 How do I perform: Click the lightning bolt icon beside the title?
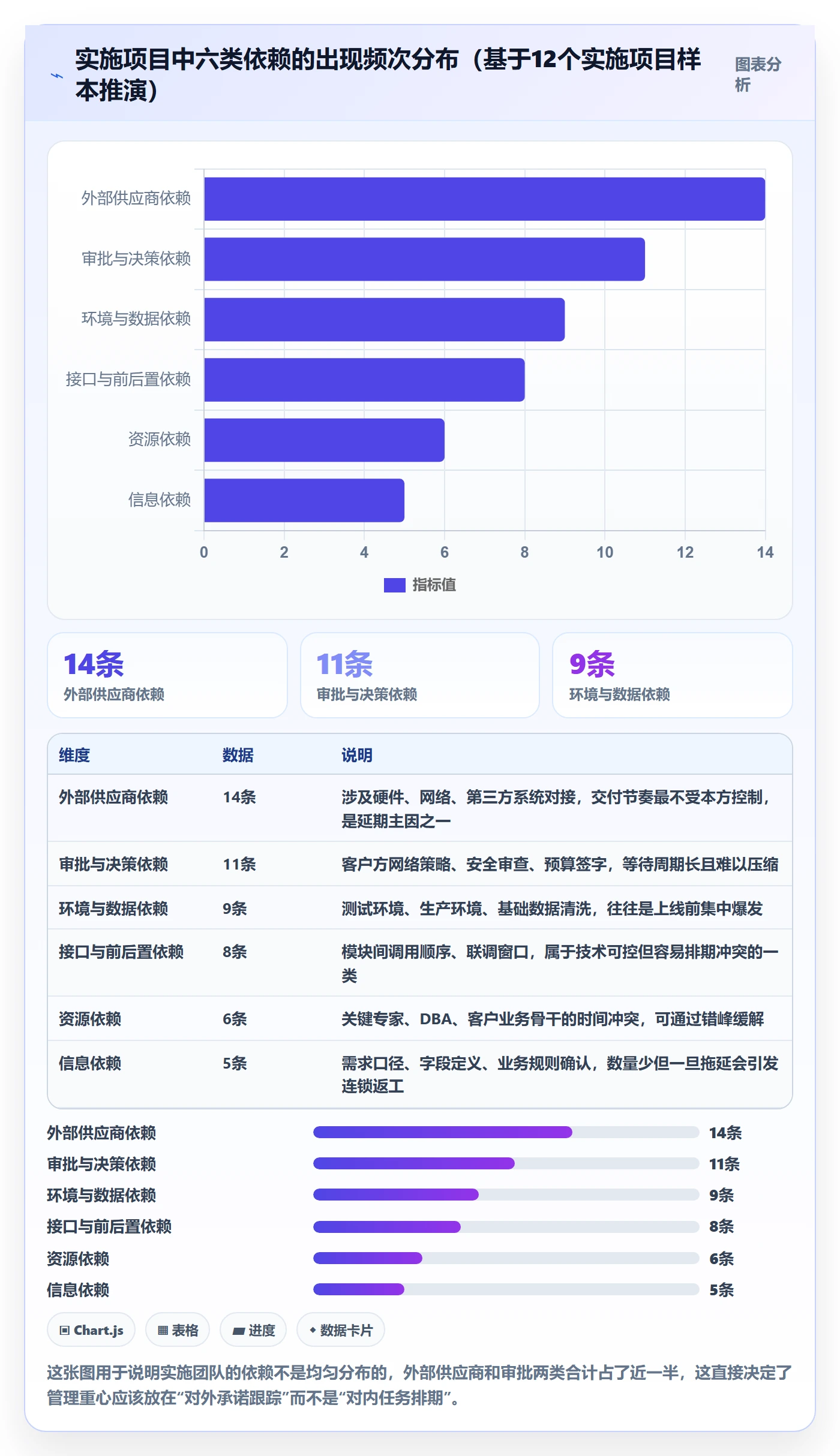57,76
